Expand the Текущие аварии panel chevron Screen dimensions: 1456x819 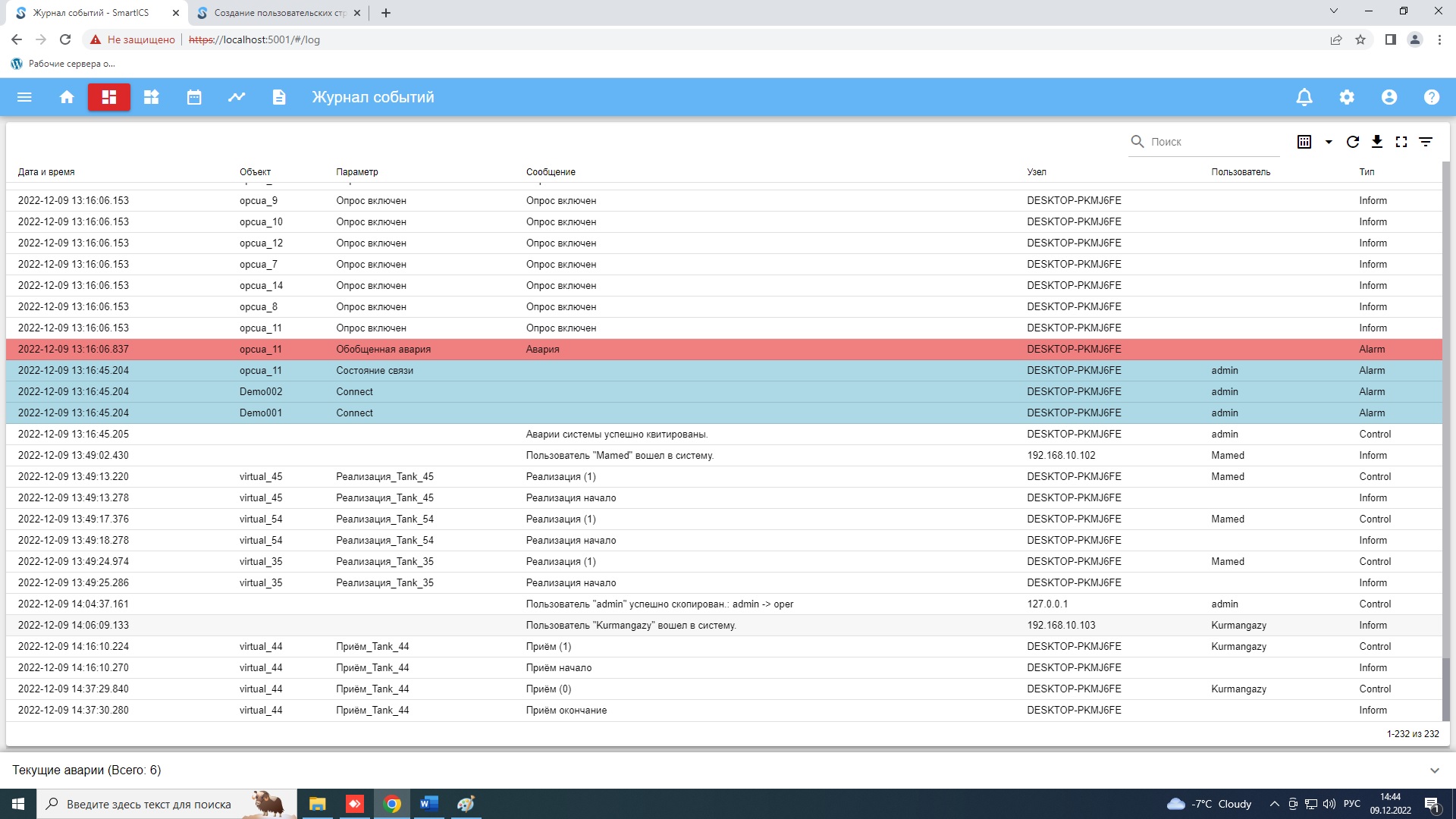point(1434,770)
